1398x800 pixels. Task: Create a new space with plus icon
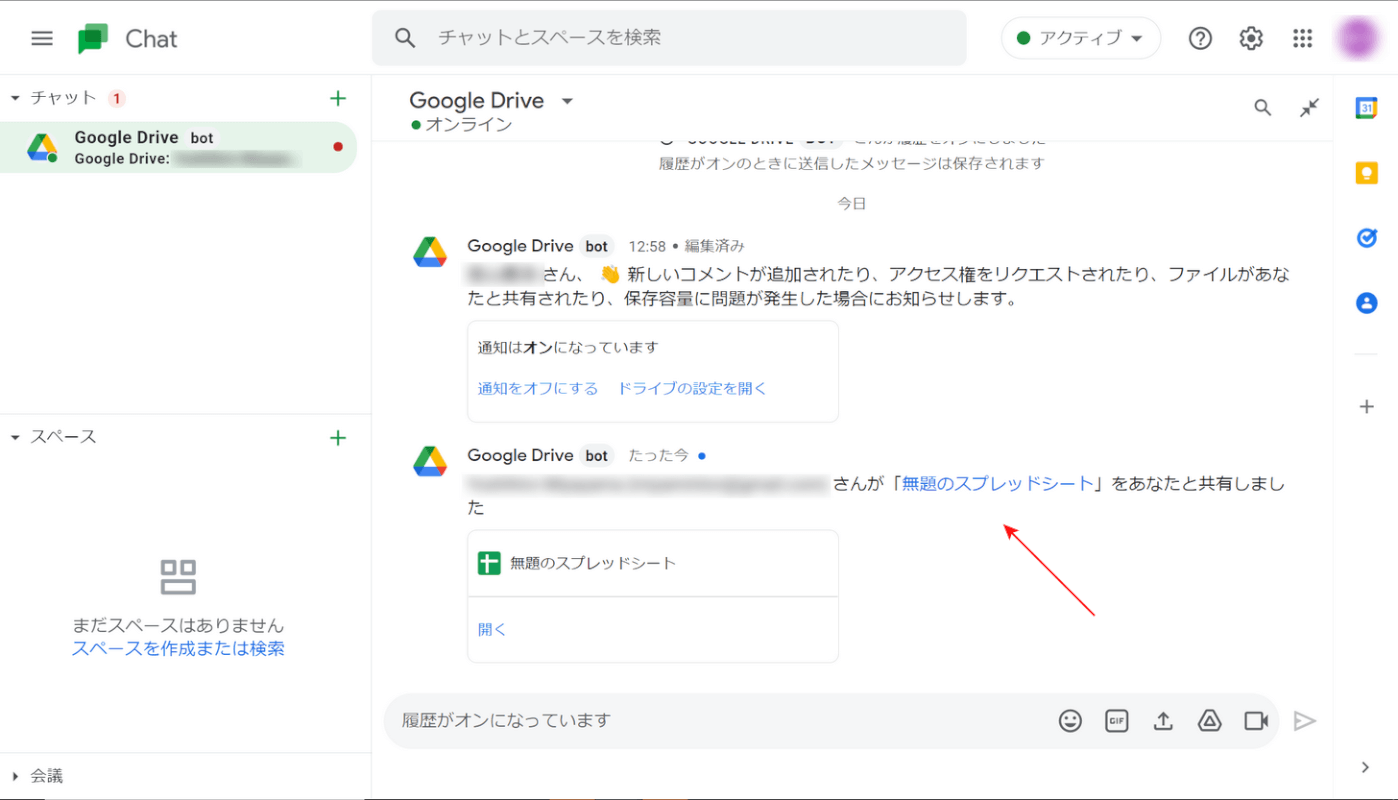point(338,437)
